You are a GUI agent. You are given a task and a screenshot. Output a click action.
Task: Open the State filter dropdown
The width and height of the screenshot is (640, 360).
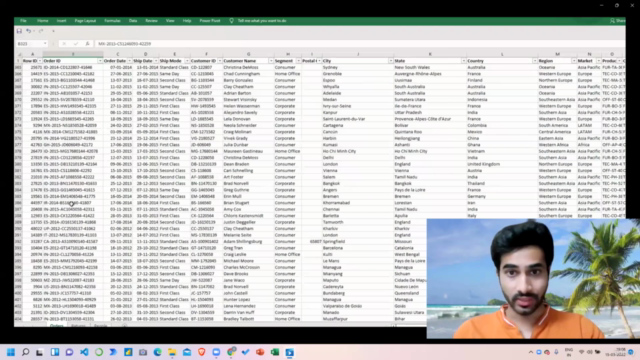[463, 61]
